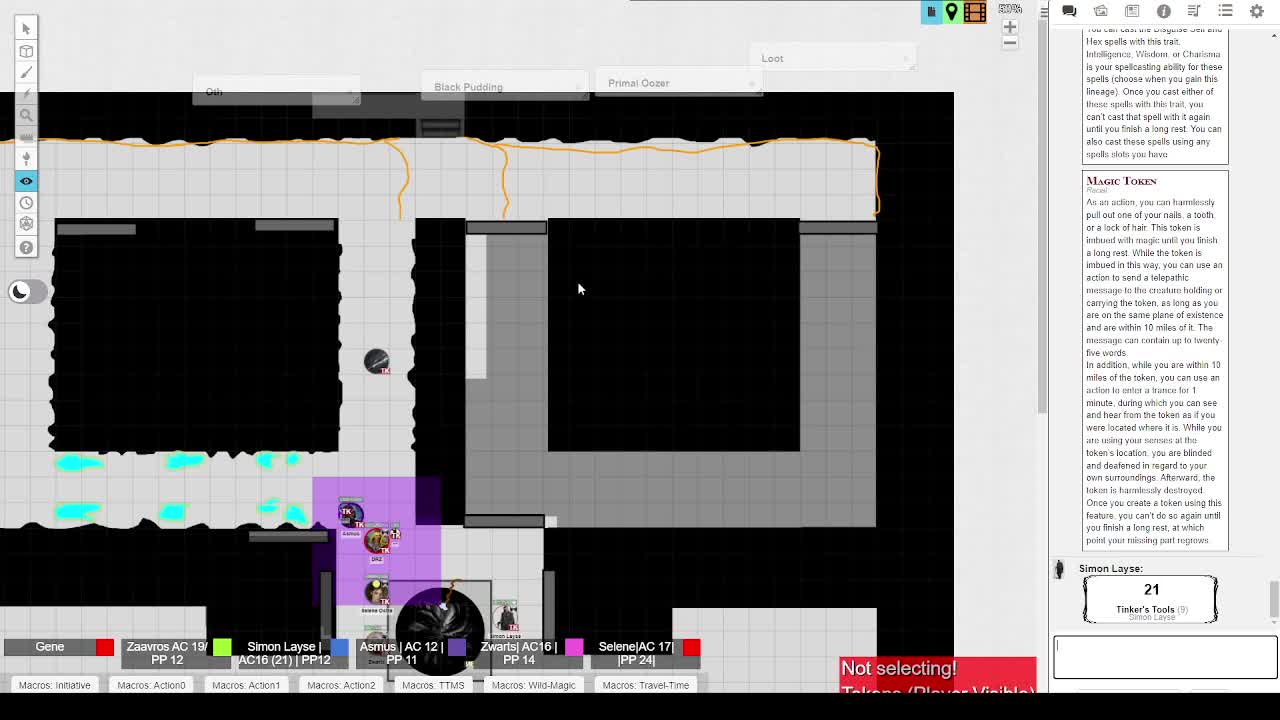Click the Simon Layse avatar in chat

click(1059, 569)
